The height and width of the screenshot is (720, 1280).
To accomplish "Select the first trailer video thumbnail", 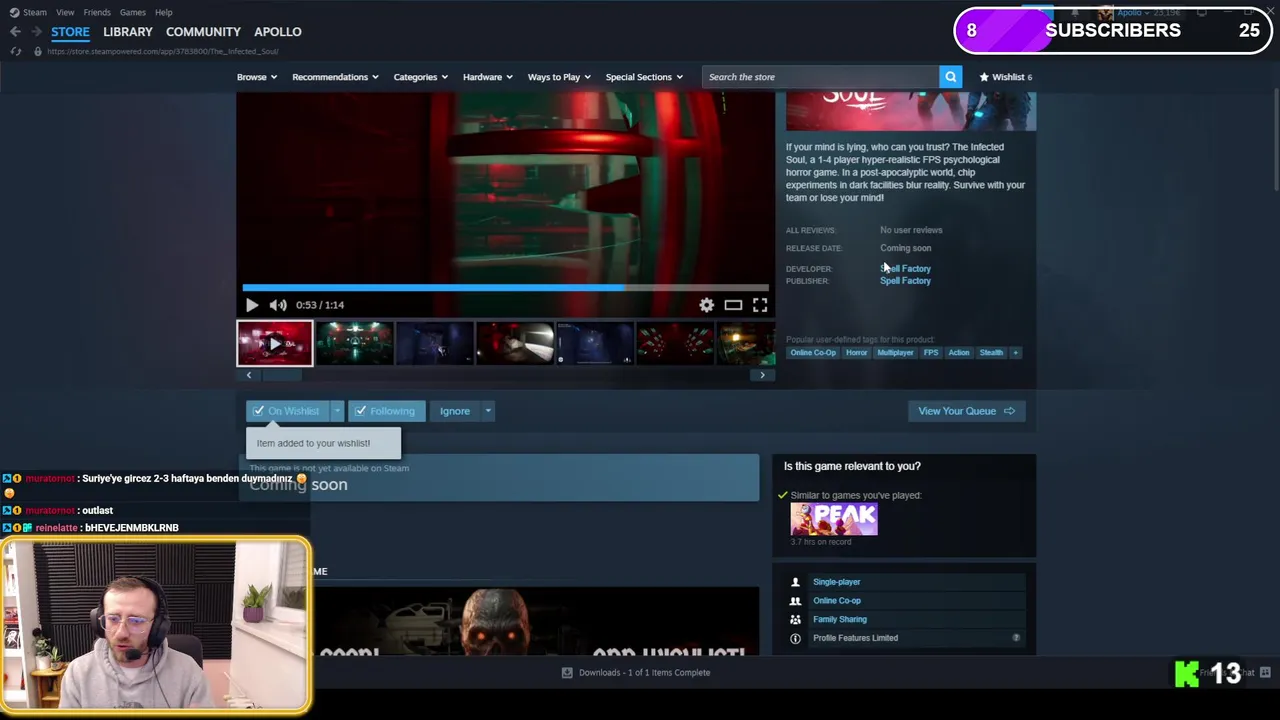I will [275, 344].
